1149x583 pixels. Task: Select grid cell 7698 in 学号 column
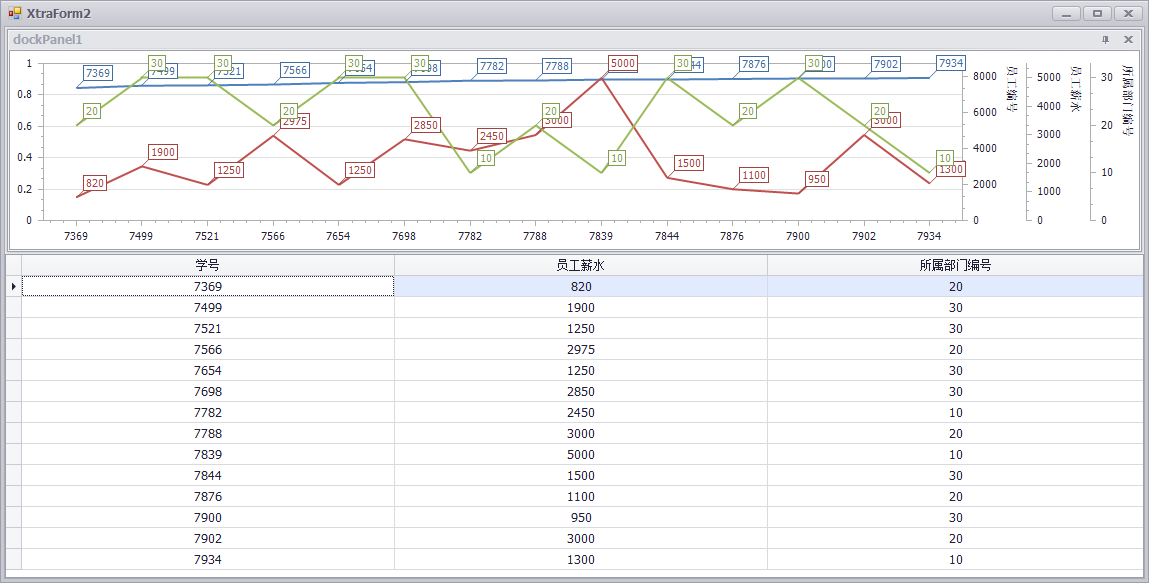[x=207, y=391]
